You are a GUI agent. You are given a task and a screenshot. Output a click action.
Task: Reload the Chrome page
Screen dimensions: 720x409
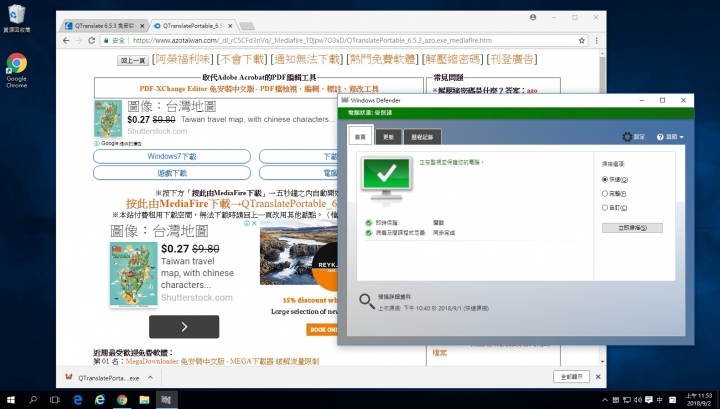click(91, 40)
